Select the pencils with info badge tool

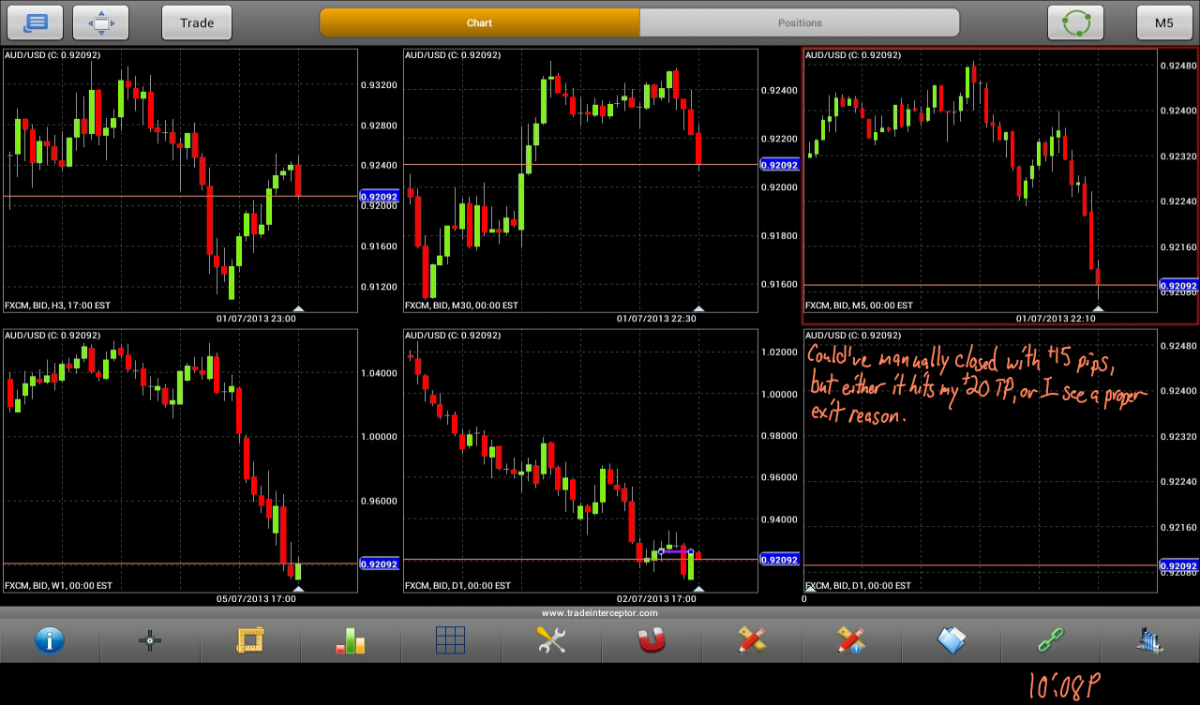pyautogui.click(x=851, y=640)
